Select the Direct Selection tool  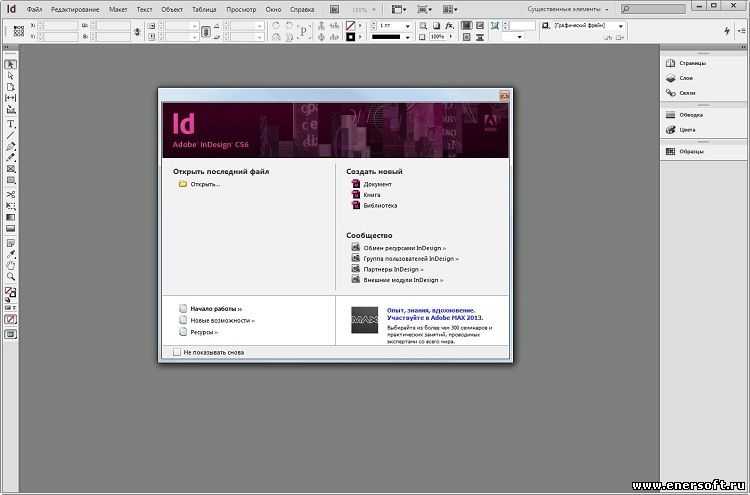10,76
